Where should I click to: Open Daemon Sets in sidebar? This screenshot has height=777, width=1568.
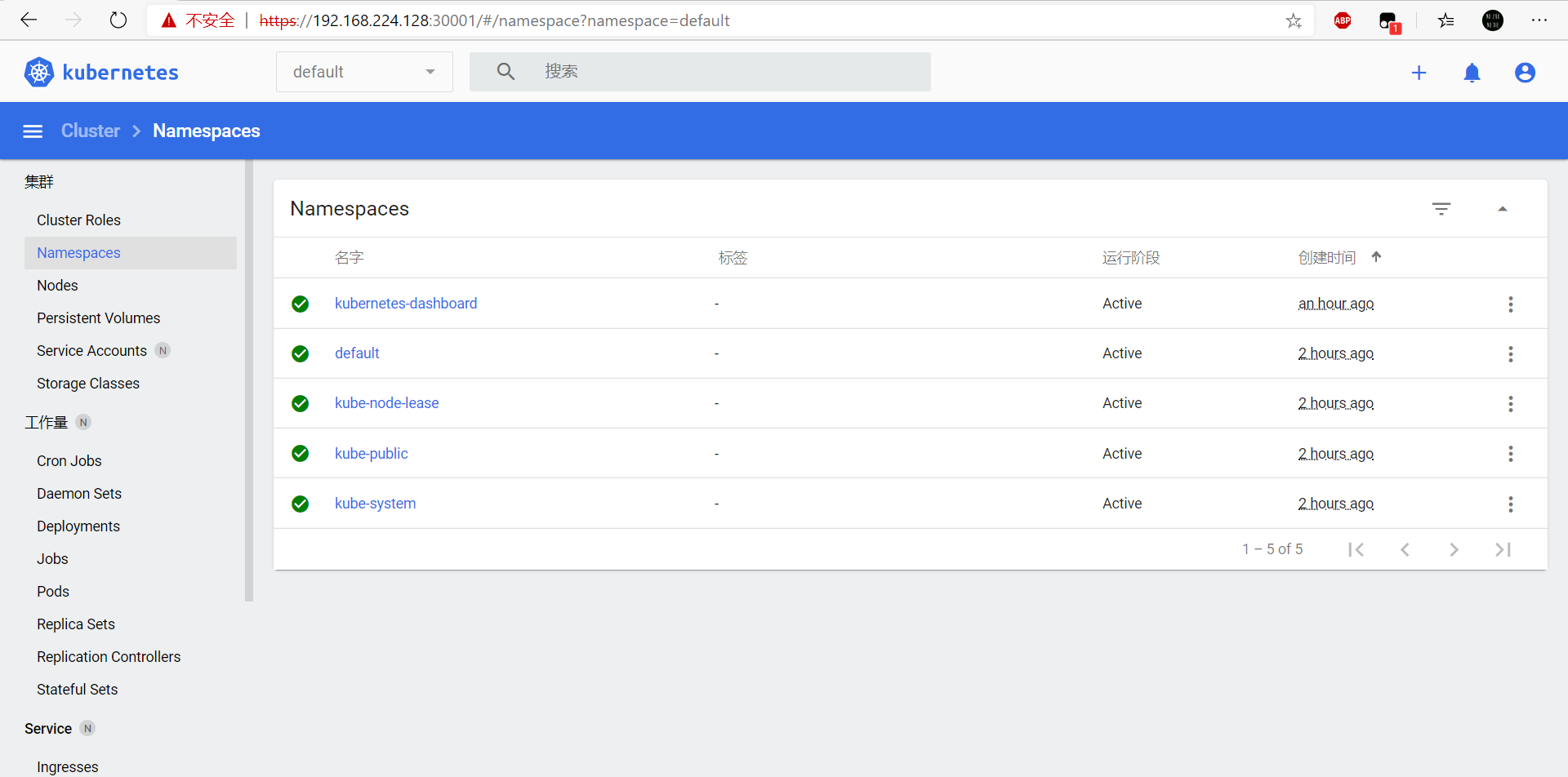[79, 494]
